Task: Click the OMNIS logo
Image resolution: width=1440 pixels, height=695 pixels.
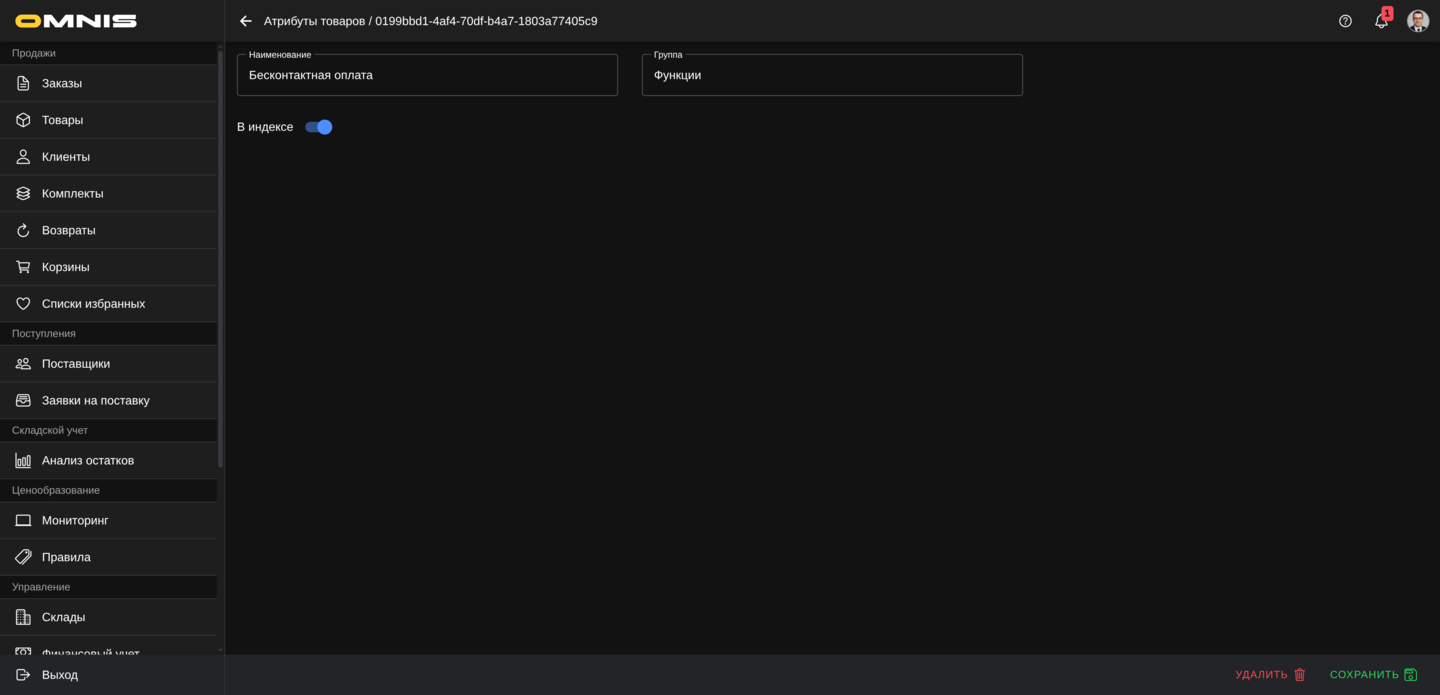Action: [x=76, y=21]
